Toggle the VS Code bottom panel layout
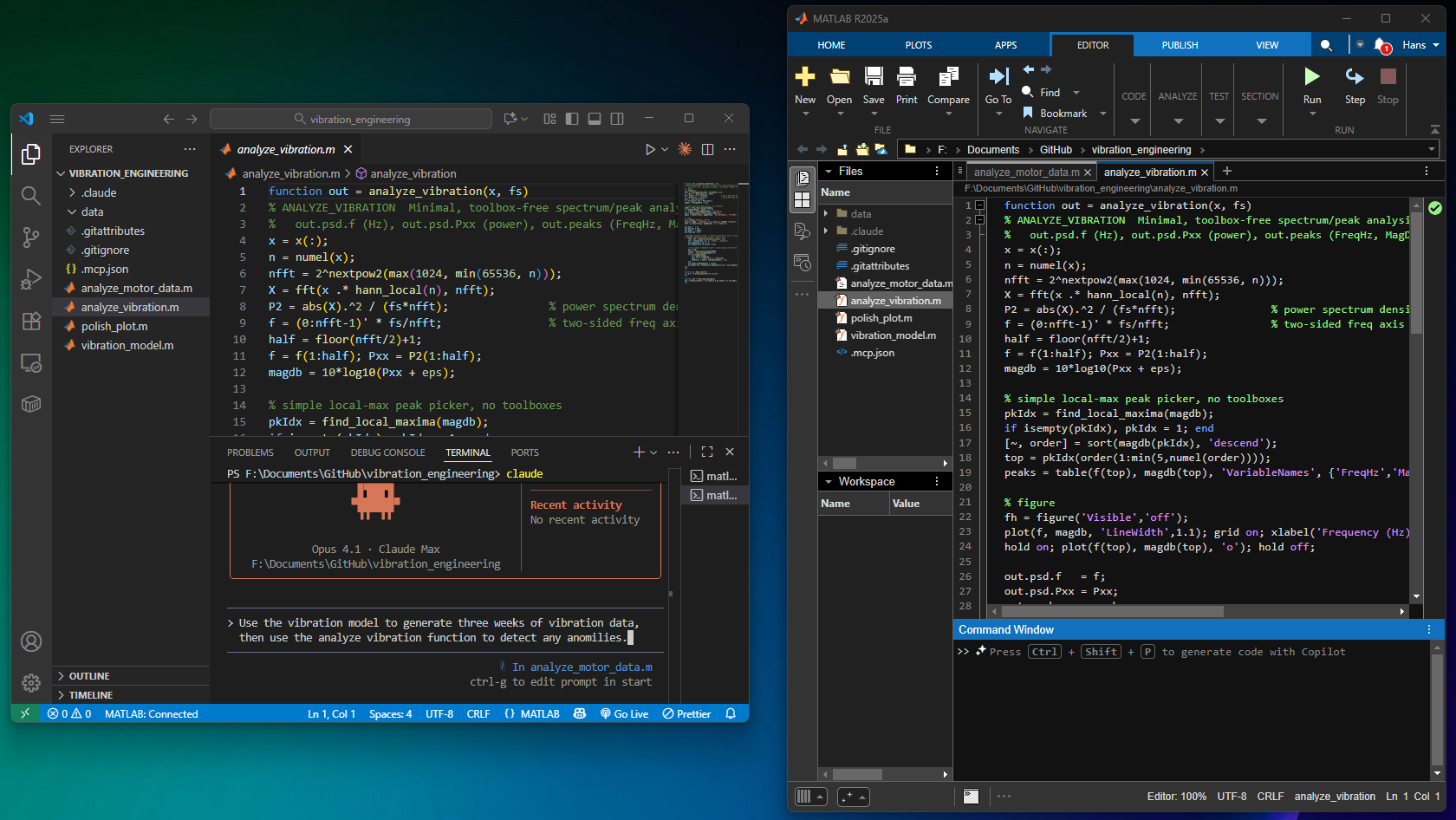Viewport: 1456px width, 820px height. [x=595, y=119]
